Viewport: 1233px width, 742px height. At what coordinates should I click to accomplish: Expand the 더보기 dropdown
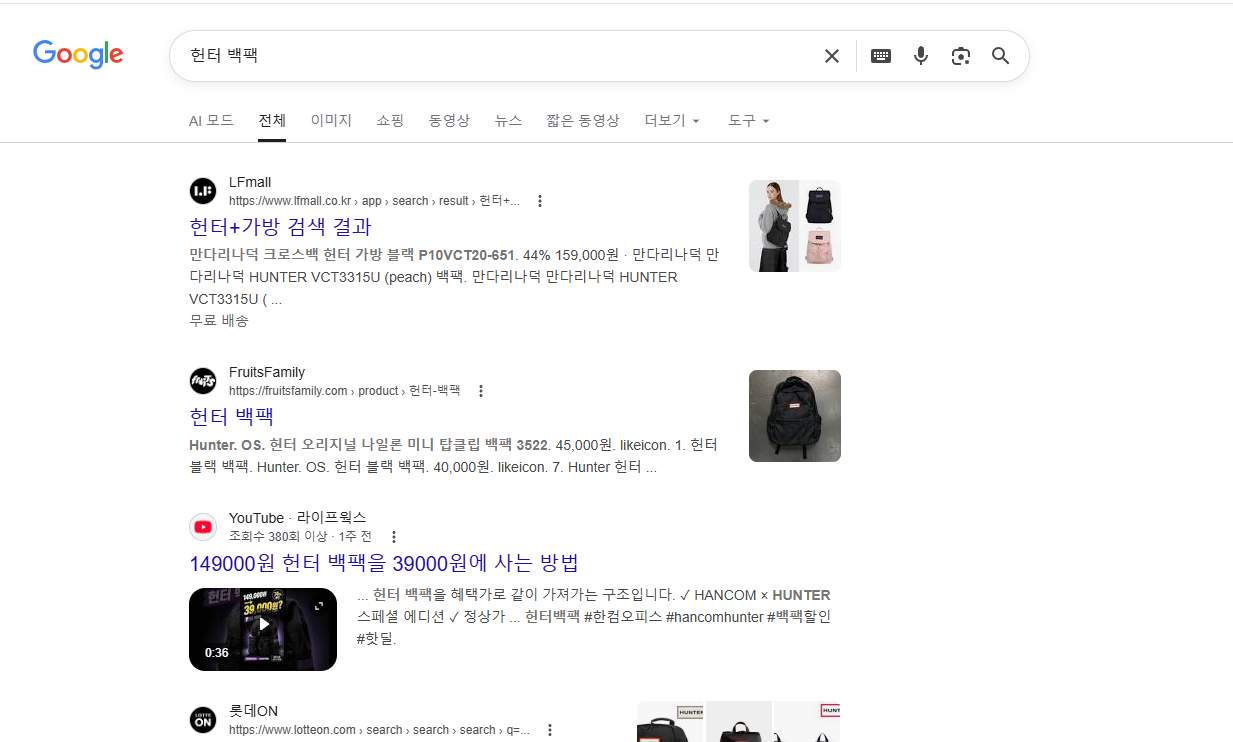tap(672, 121)
